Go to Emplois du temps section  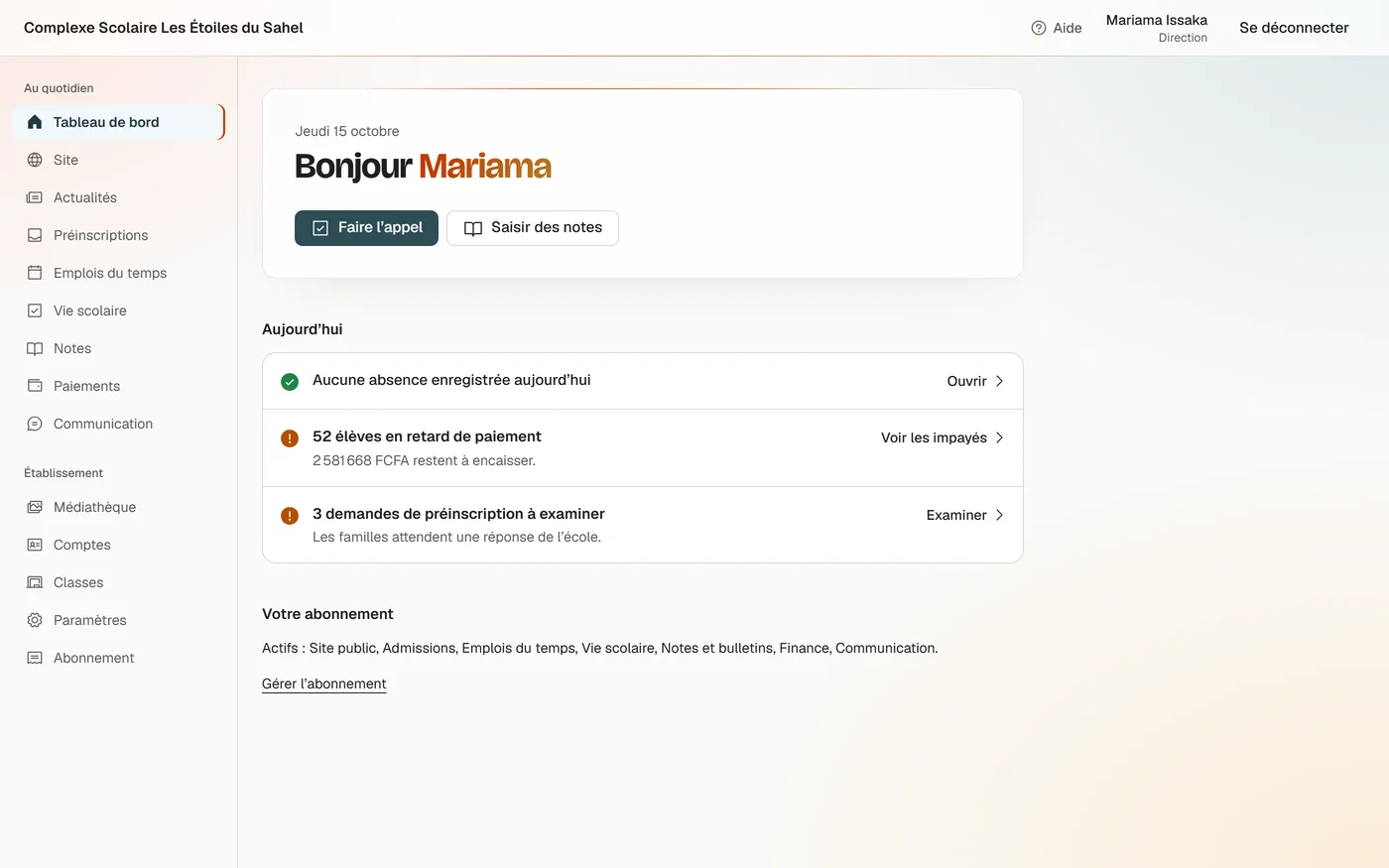[118, 273]
